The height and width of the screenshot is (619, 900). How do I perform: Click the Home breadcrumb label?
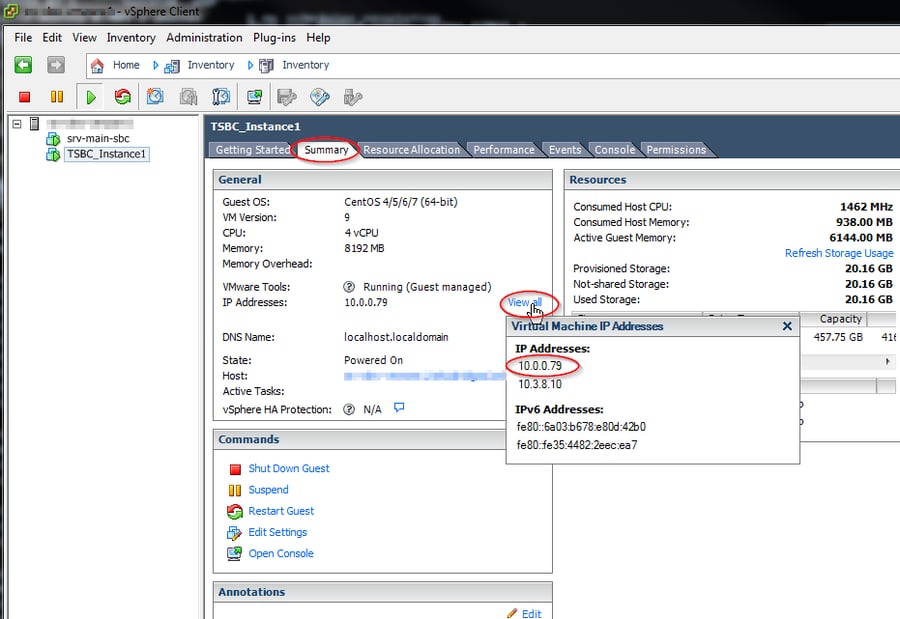point(126,65)
